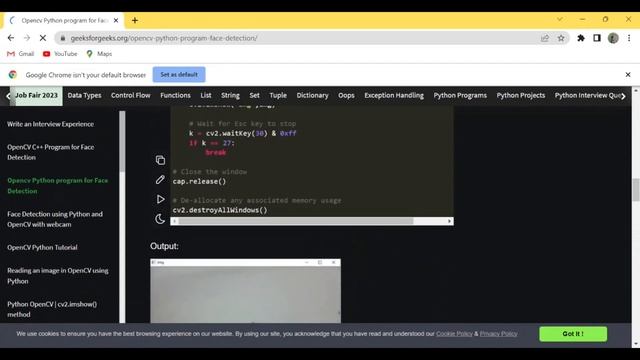Open the Cookie Policy link

(x=454, y=334)
